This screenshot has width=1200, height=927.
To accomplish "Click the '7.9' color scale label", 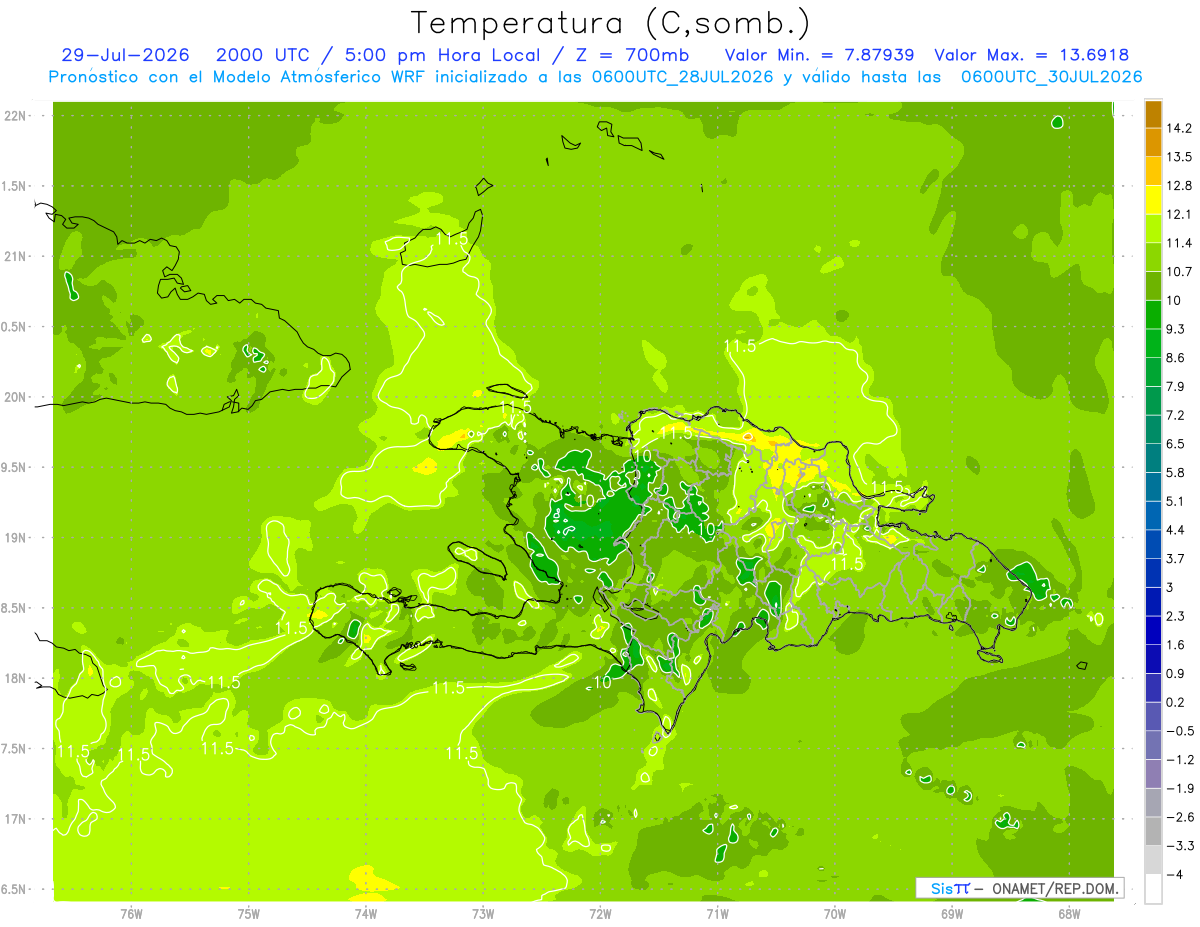I will (x=1176, y=387).
